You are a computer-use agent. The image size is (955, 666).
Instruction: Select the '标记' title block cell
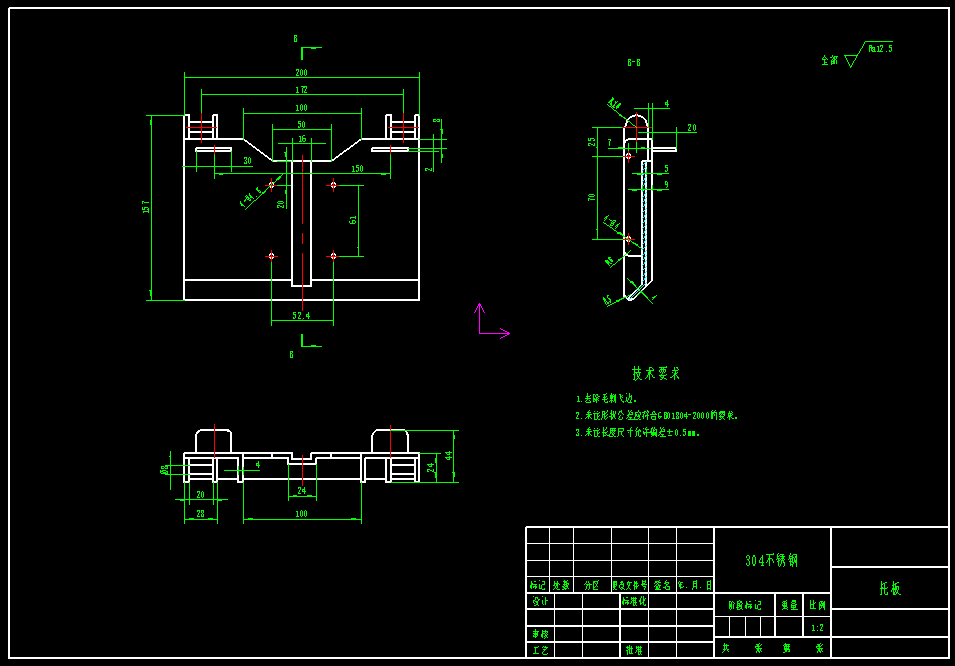coord(538,585)
